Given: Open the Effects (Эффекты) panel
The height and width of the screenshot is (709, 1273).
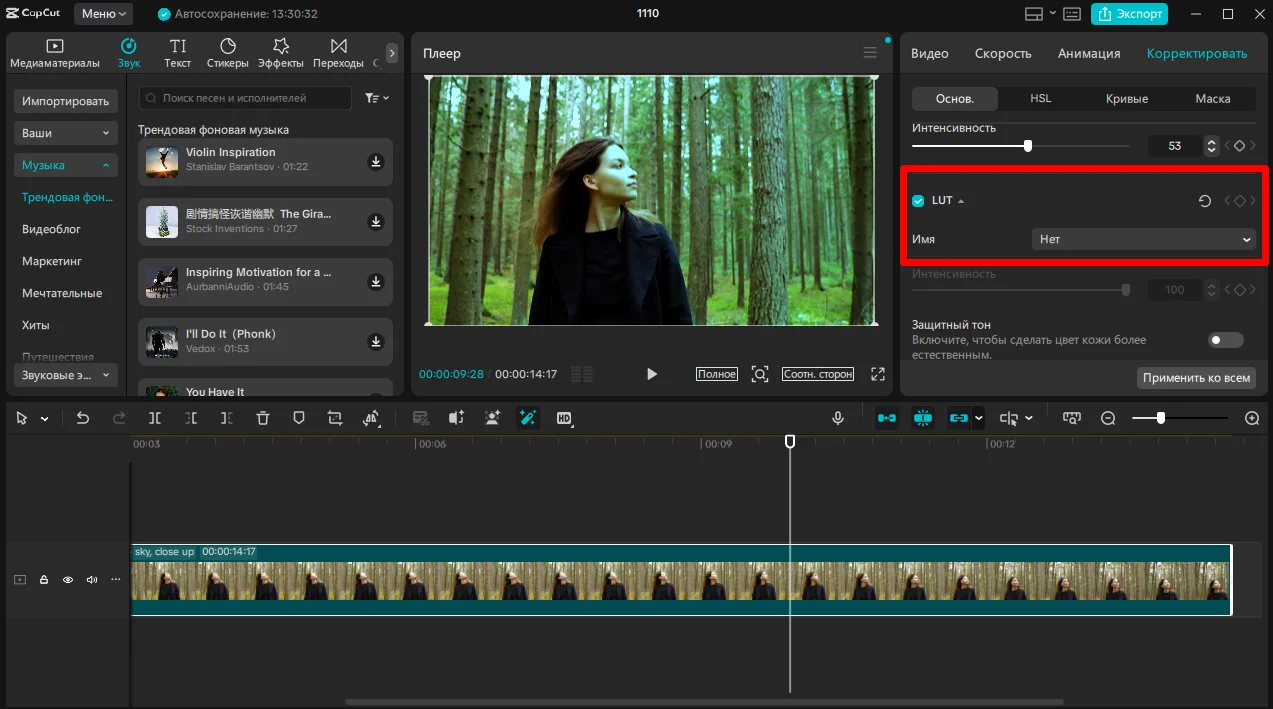Looking at the screenshot, I should 280,53.
